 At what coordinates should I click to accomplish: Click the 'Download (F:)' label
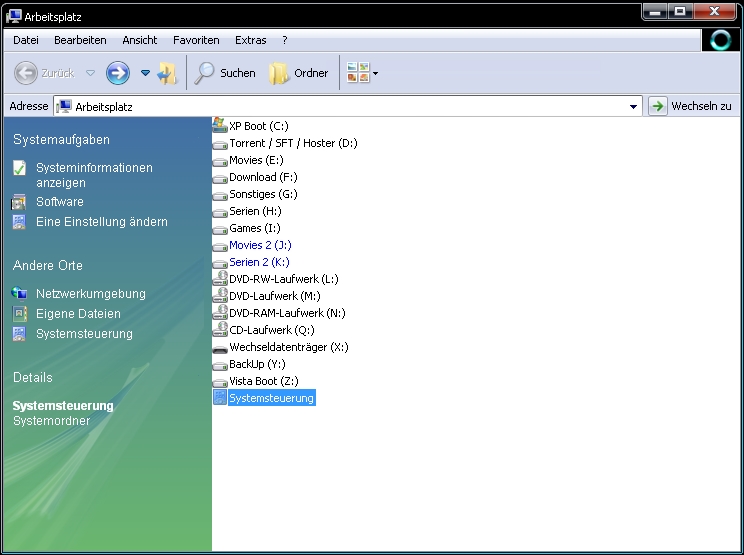tap(263, 177)
